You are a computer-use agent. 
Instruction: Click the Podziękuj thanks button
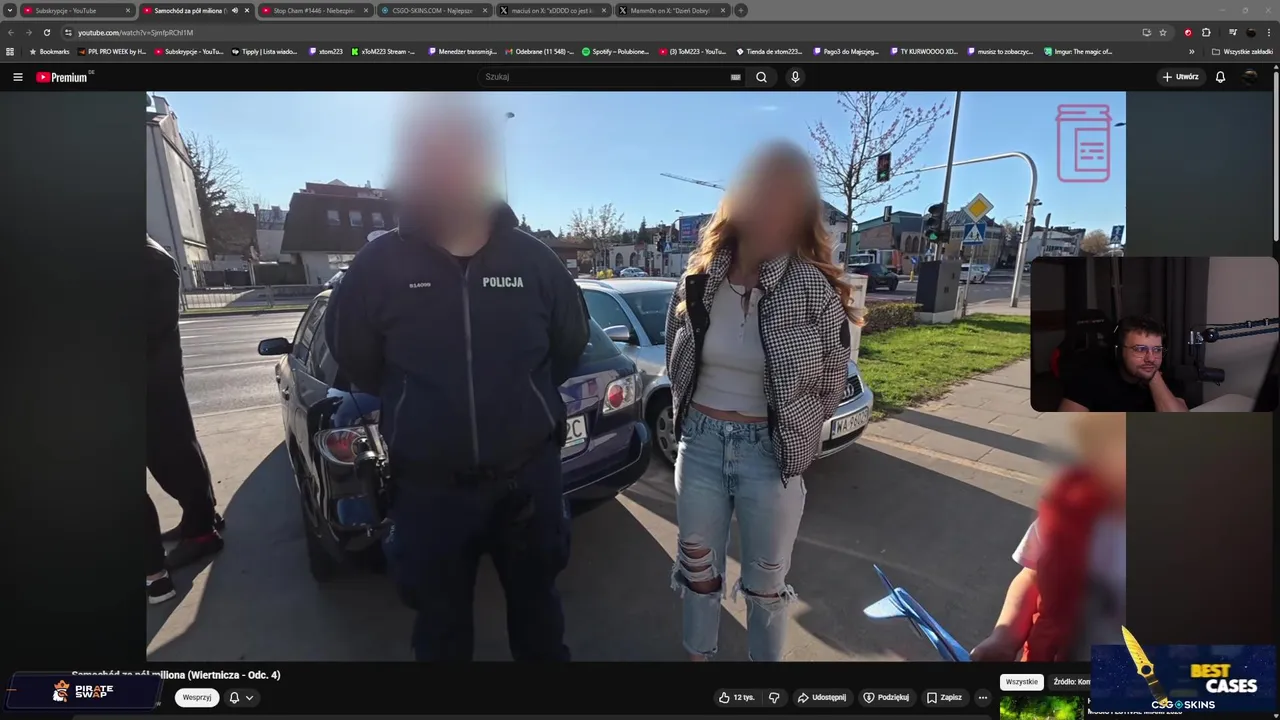point(887,697)
